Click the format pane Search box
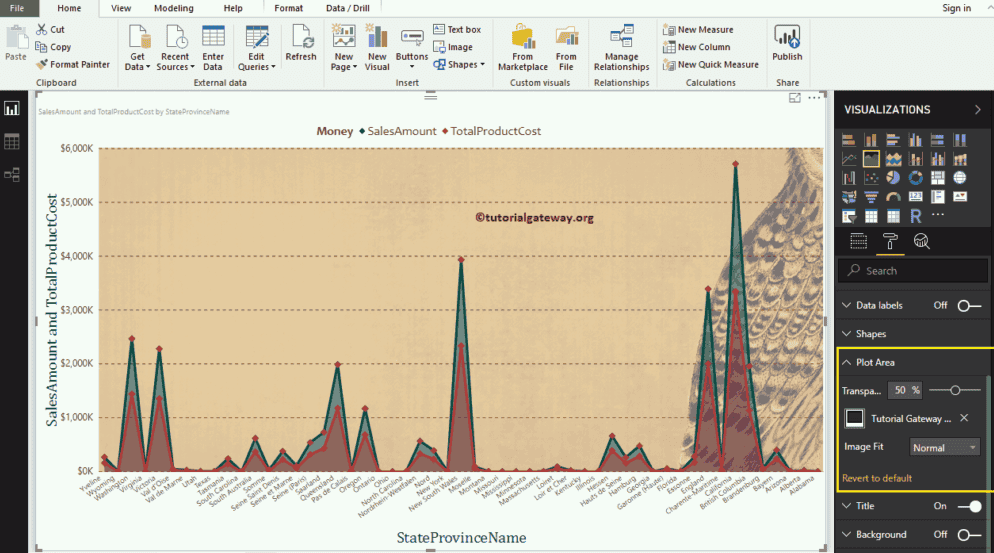Image resolution: width=994 pixels, height=553 pixels. pos(913,271)
